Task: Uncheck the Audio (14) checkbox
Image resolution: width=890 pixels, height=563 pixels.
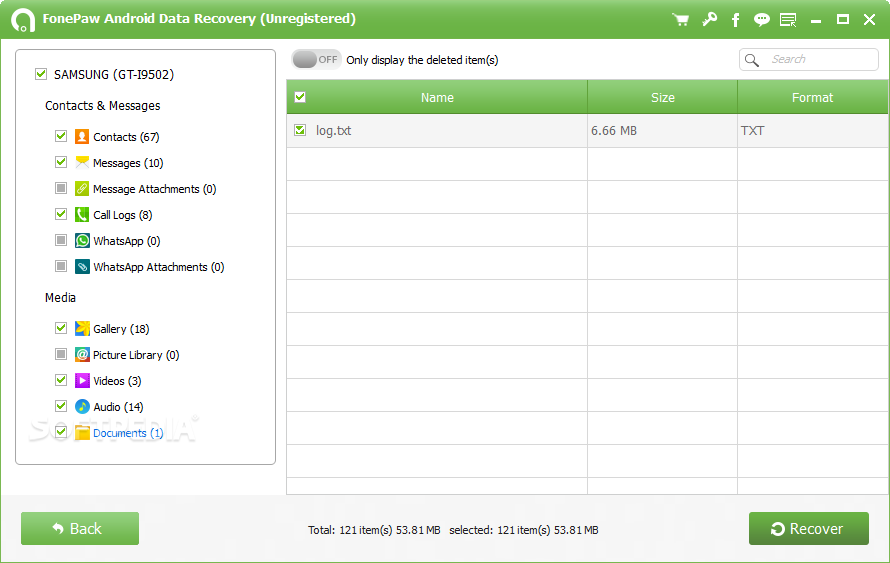Action: click(x=61, y=406)
